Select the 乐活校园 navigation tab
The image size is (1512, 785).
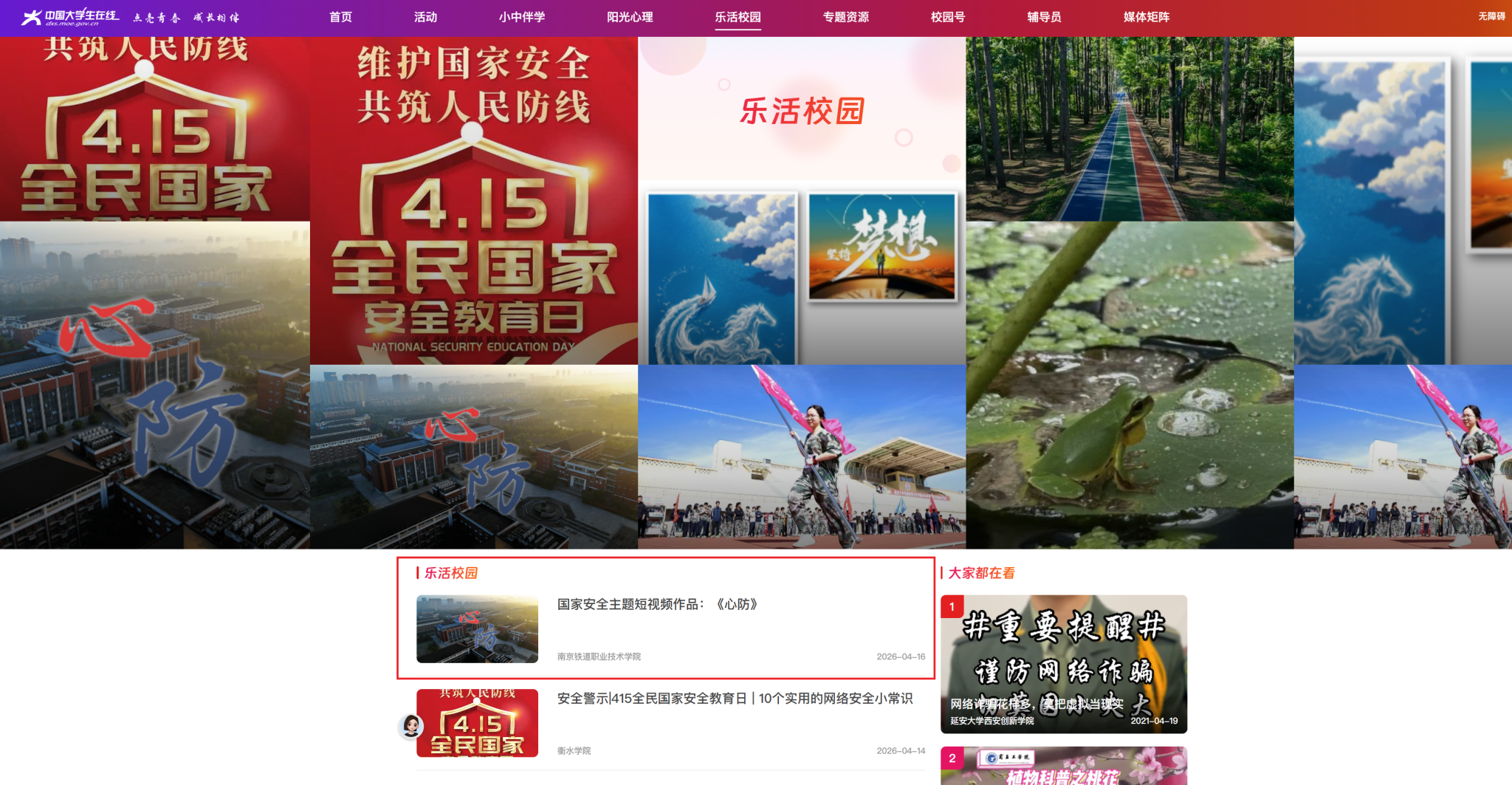[738, 17]
